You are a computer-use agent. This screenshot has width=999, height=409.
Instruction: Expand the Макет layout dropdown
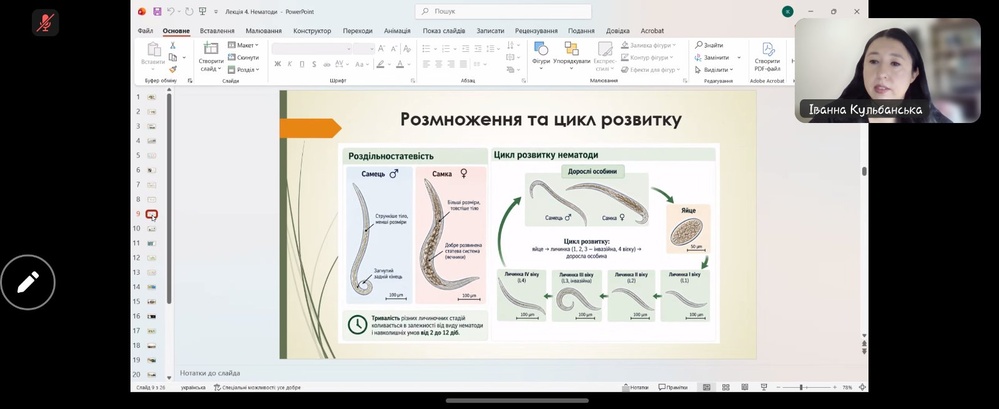(x=243, y=45)
